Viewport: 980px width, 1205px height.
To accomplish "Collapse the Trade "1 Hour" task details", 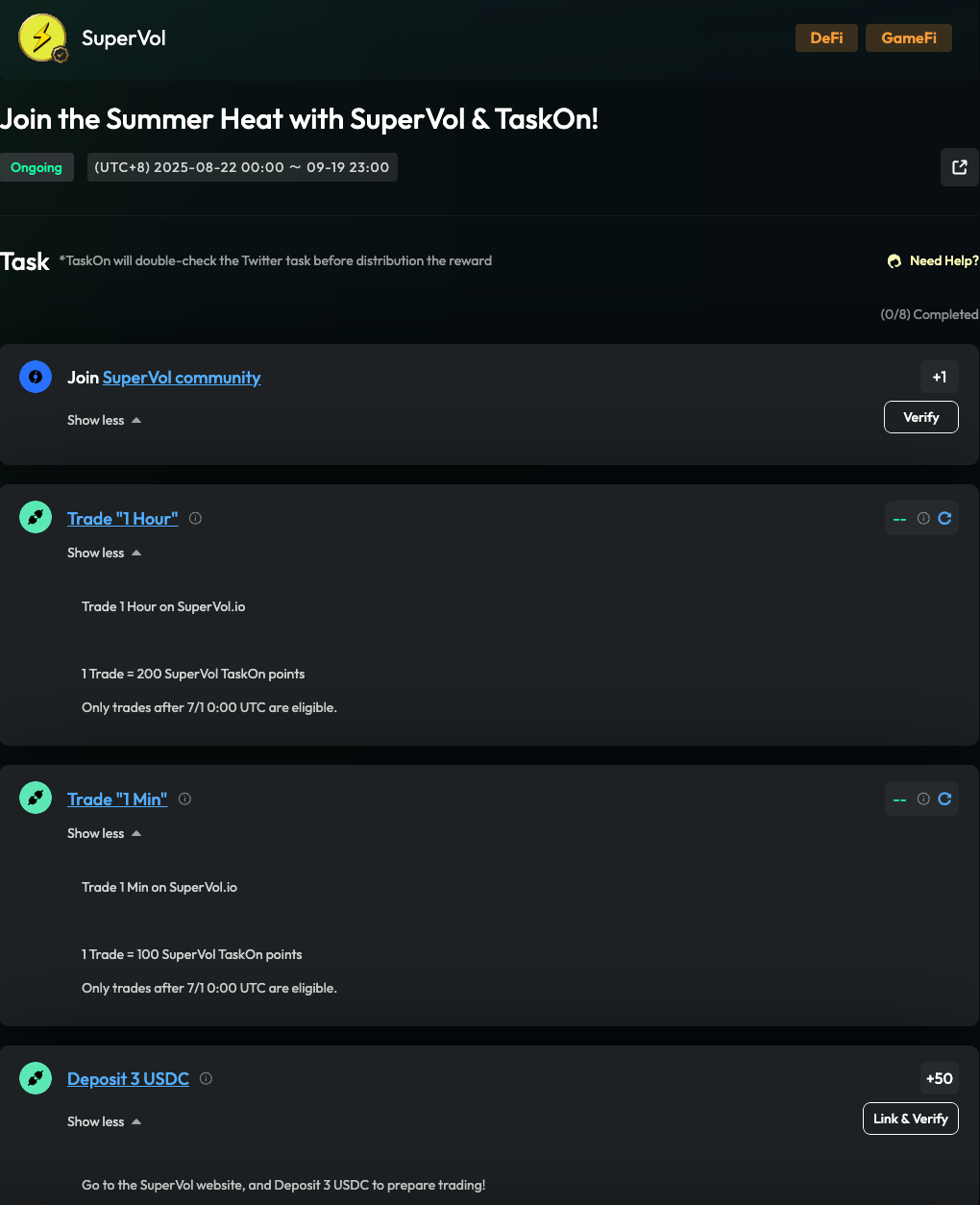I will (x=104, y=553).
